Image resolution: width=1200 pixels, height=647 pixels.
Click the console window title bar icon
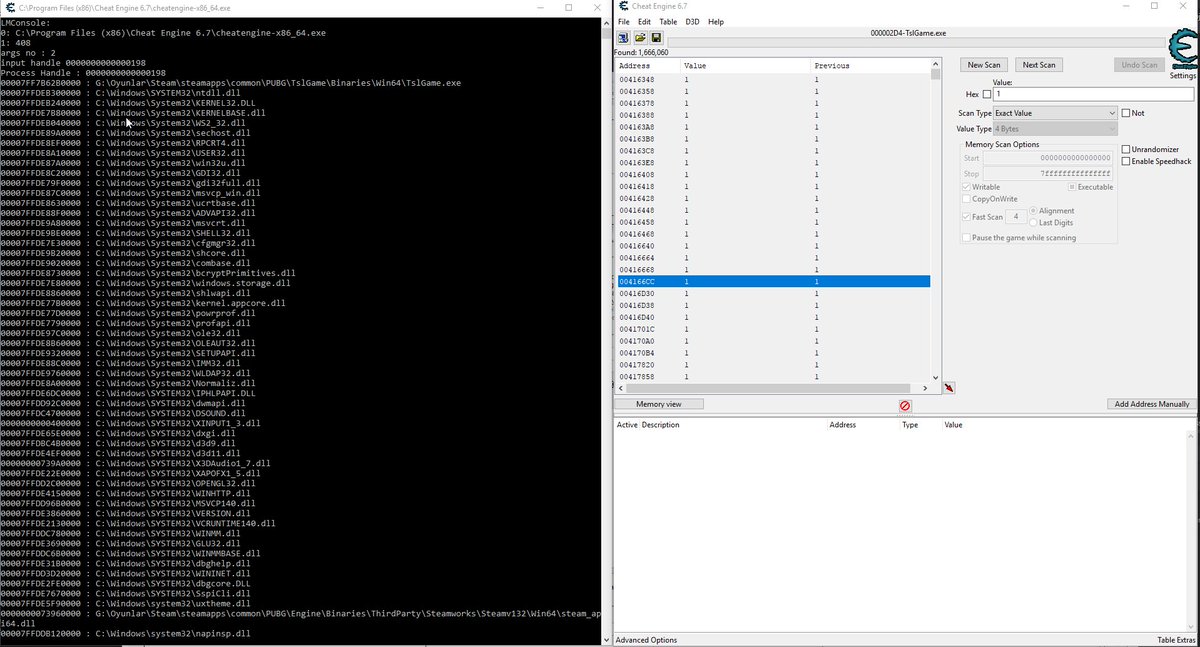point(8,7)
